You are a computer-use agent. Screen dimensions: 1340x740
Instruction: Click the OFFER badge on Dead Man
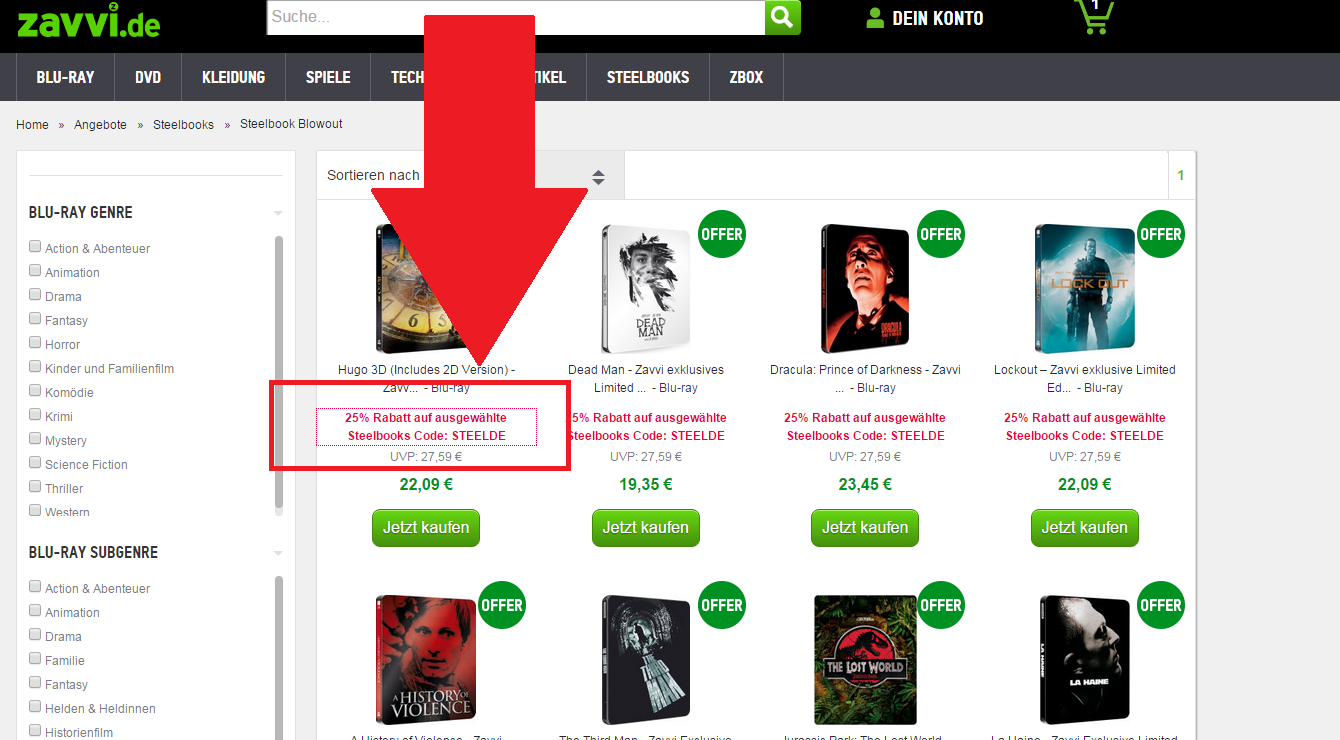click(721, 234)
